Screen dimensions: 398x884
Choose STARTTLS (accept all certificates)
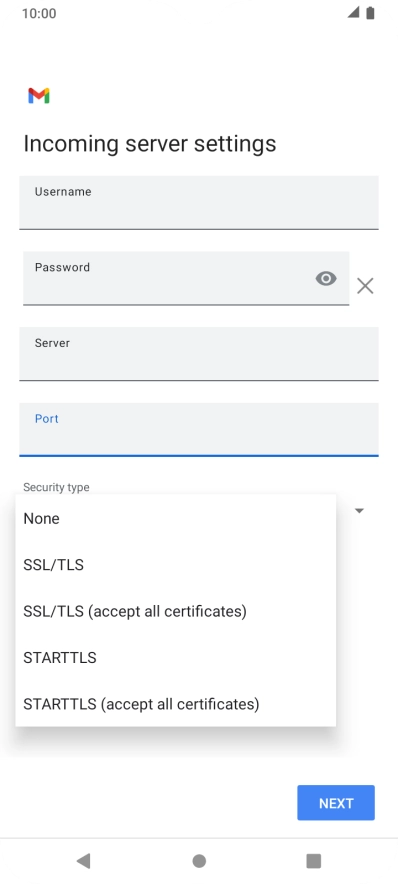(176, 704)
